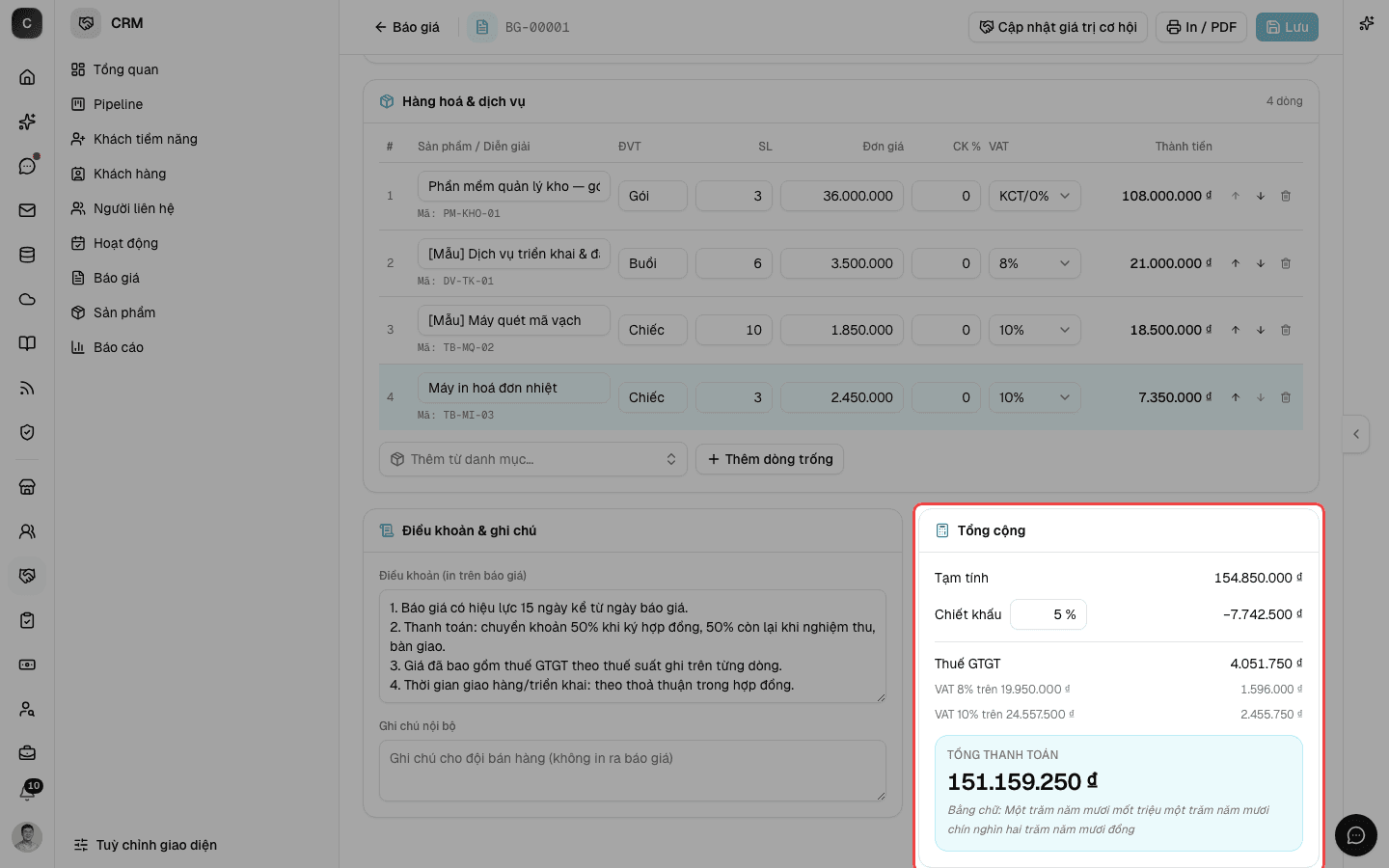
Task: Open VAT dropdown for Máy quét mã vạch
Action: tap(1034, 330)
